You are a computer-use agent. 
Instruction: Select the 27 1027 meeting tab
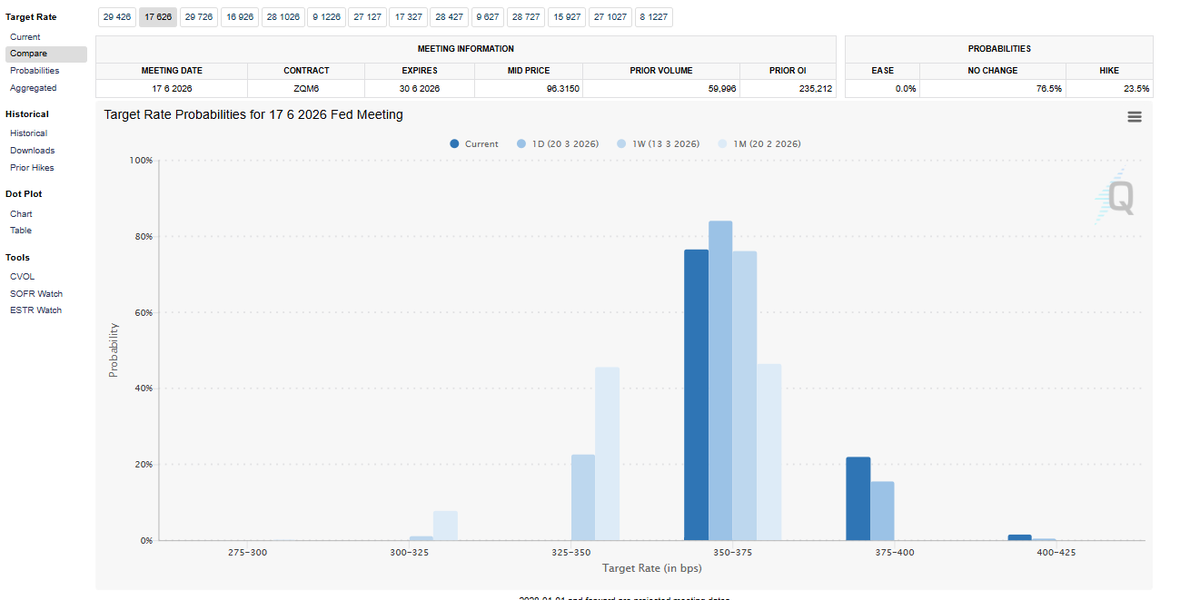coord(611,17)
